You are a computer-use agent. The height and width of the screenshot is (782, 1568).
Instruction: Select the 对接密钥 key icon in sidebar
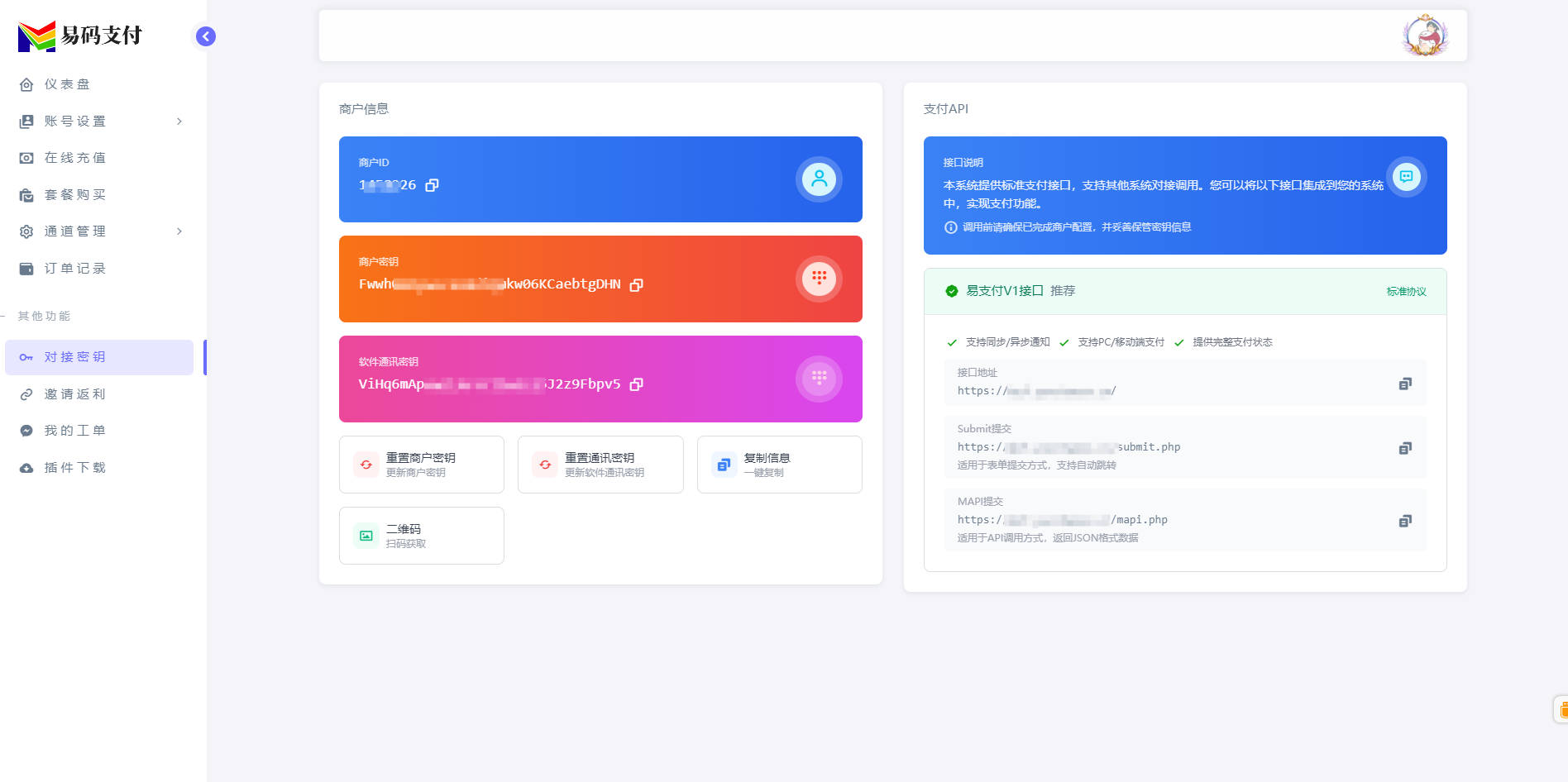[x=26, y=356]
